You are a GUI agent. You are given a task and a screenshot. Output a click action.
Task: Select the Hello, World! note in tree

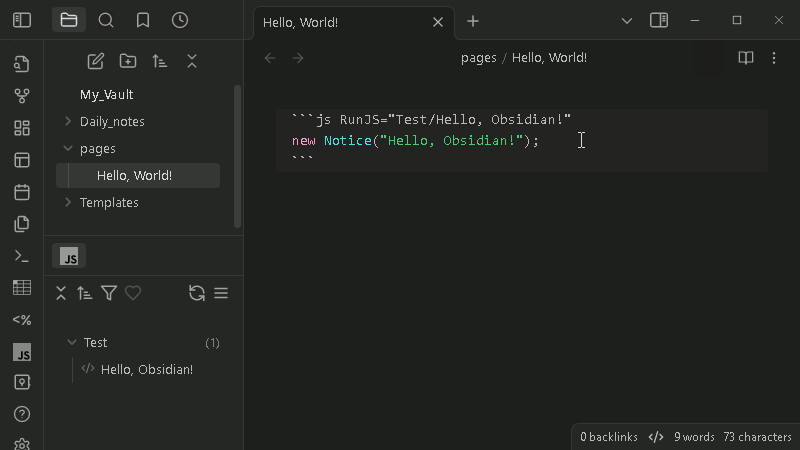click(138, 176)
